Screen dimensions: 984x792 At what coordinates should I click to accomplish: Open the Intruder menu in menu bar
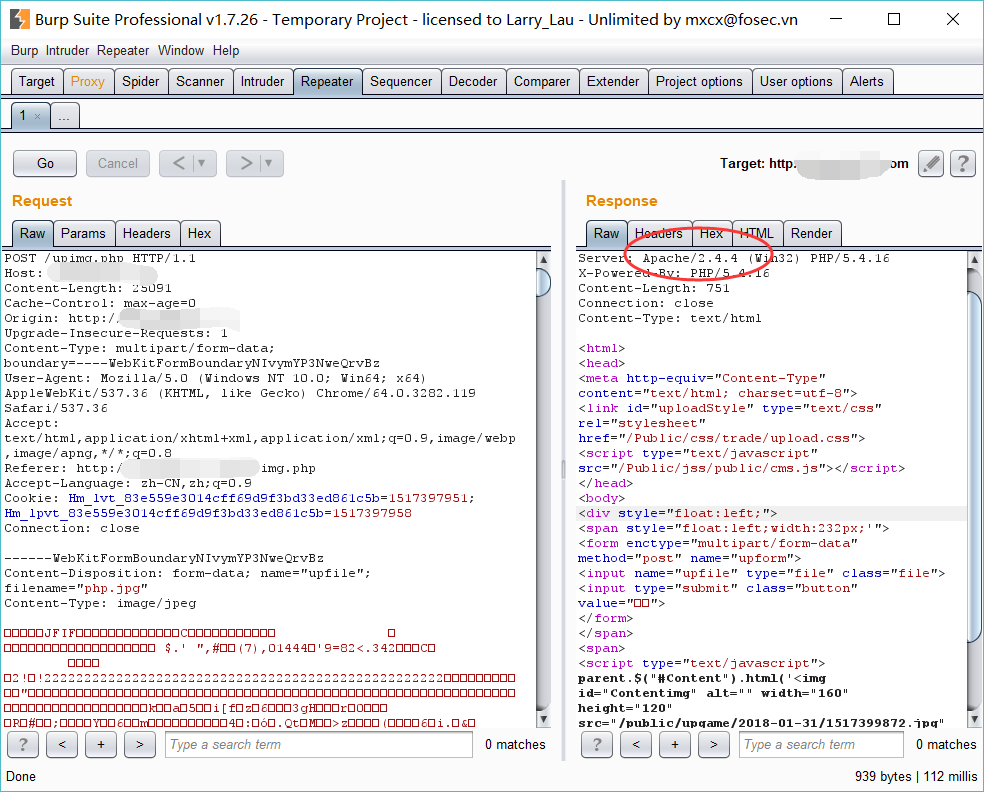[67, 51]
